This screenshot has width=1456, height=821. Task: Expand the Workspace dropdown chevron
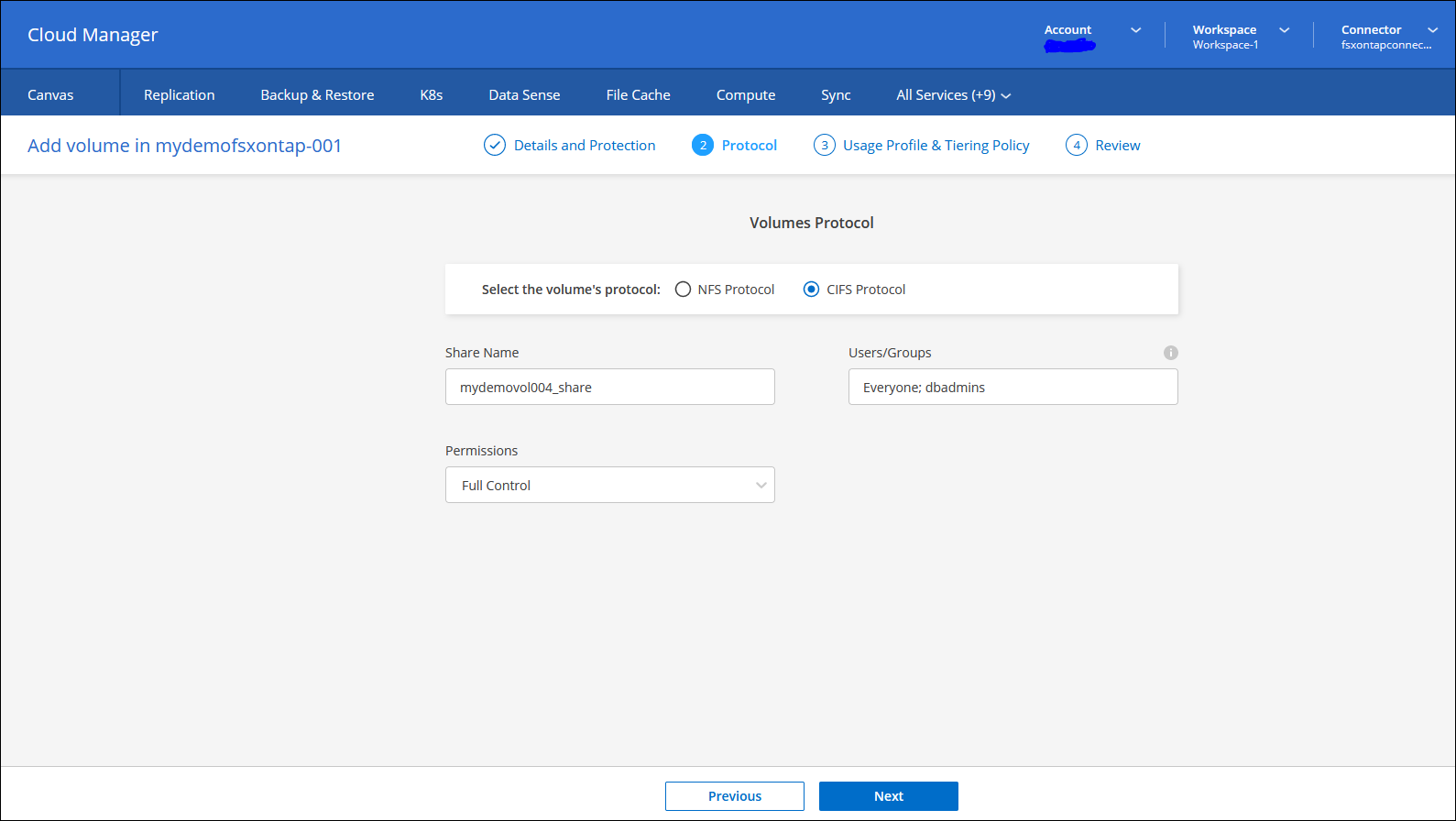[1285, 30]
